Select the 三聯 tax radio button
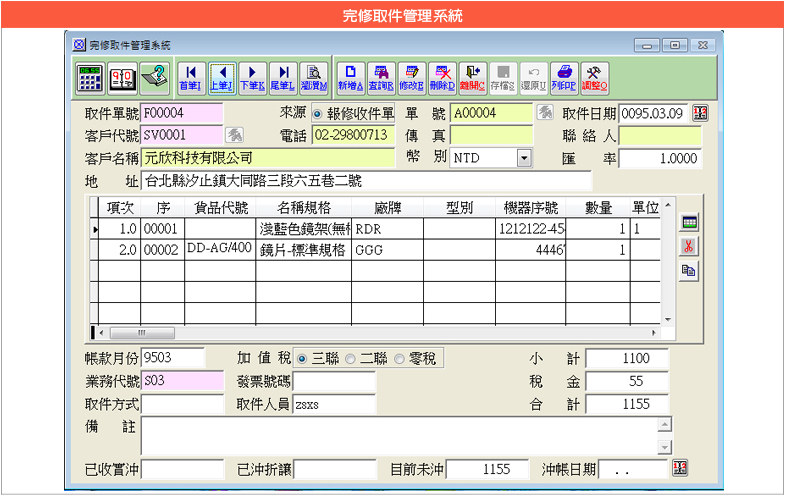Screen dimensions: 786x499 point(303,359)
